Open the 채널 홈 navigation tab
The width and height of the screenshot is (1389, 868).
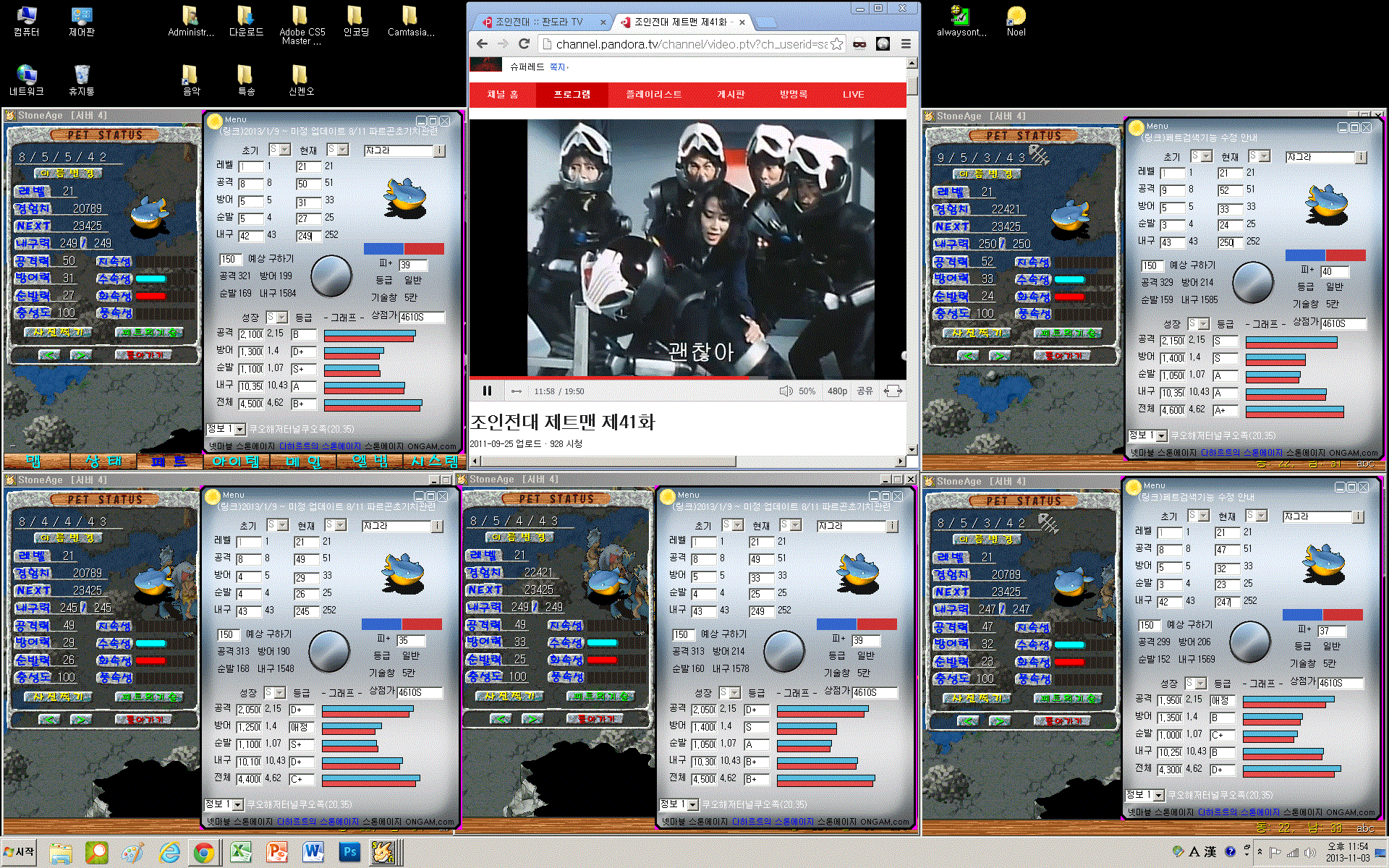(503, 95)
